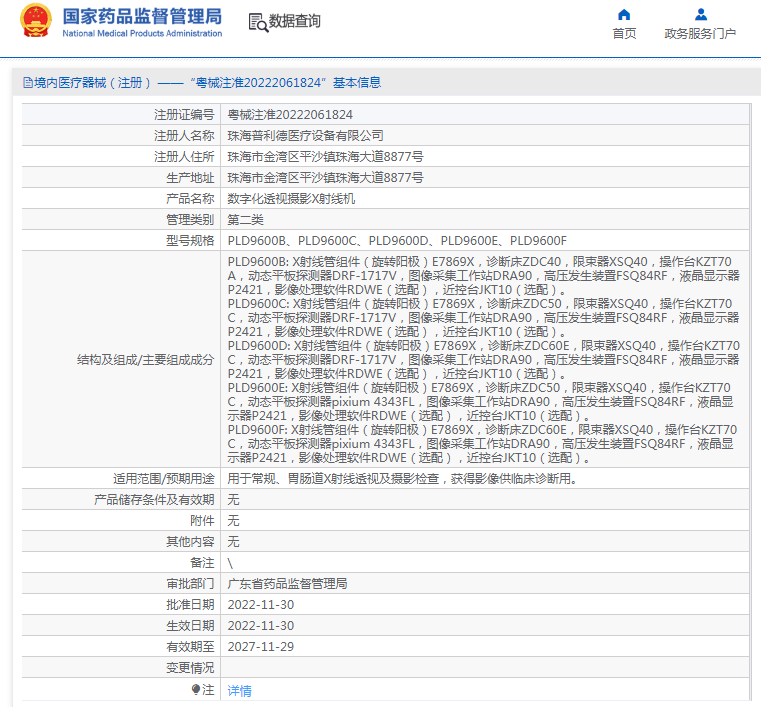This screenshot has width=761, height=707.
Task: Click the 产品储存条件及有效期 label
Action: tap(154, 500)
